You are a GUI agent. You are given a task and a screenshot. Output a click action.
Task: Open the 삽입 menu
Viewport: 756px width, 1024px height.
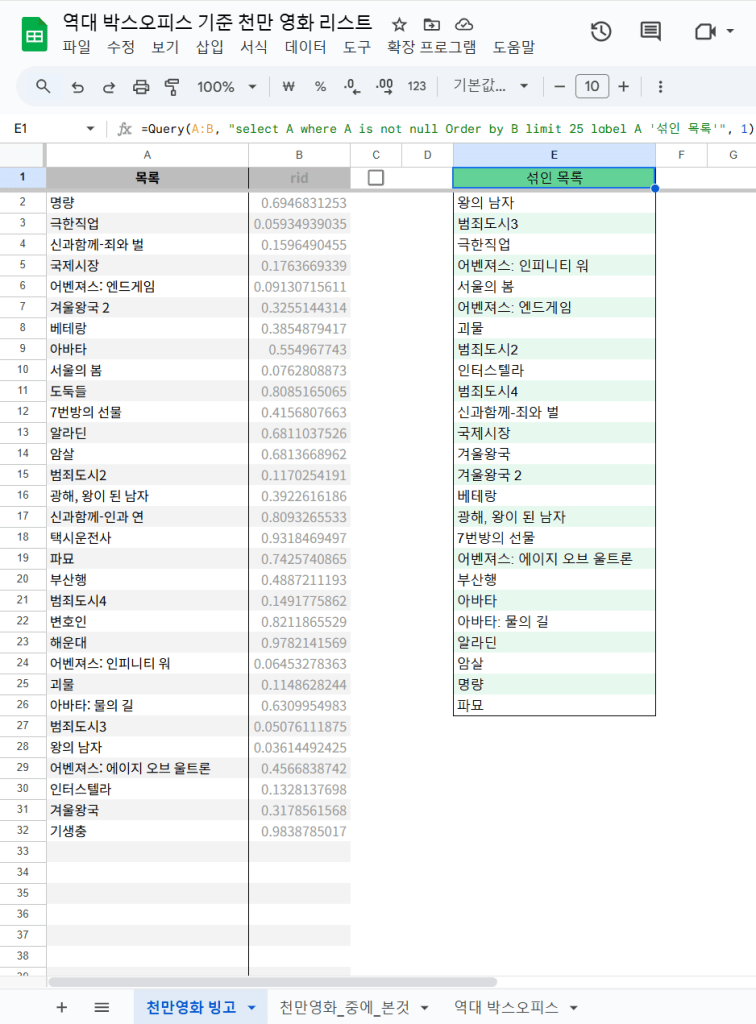(x=210, y=47)
